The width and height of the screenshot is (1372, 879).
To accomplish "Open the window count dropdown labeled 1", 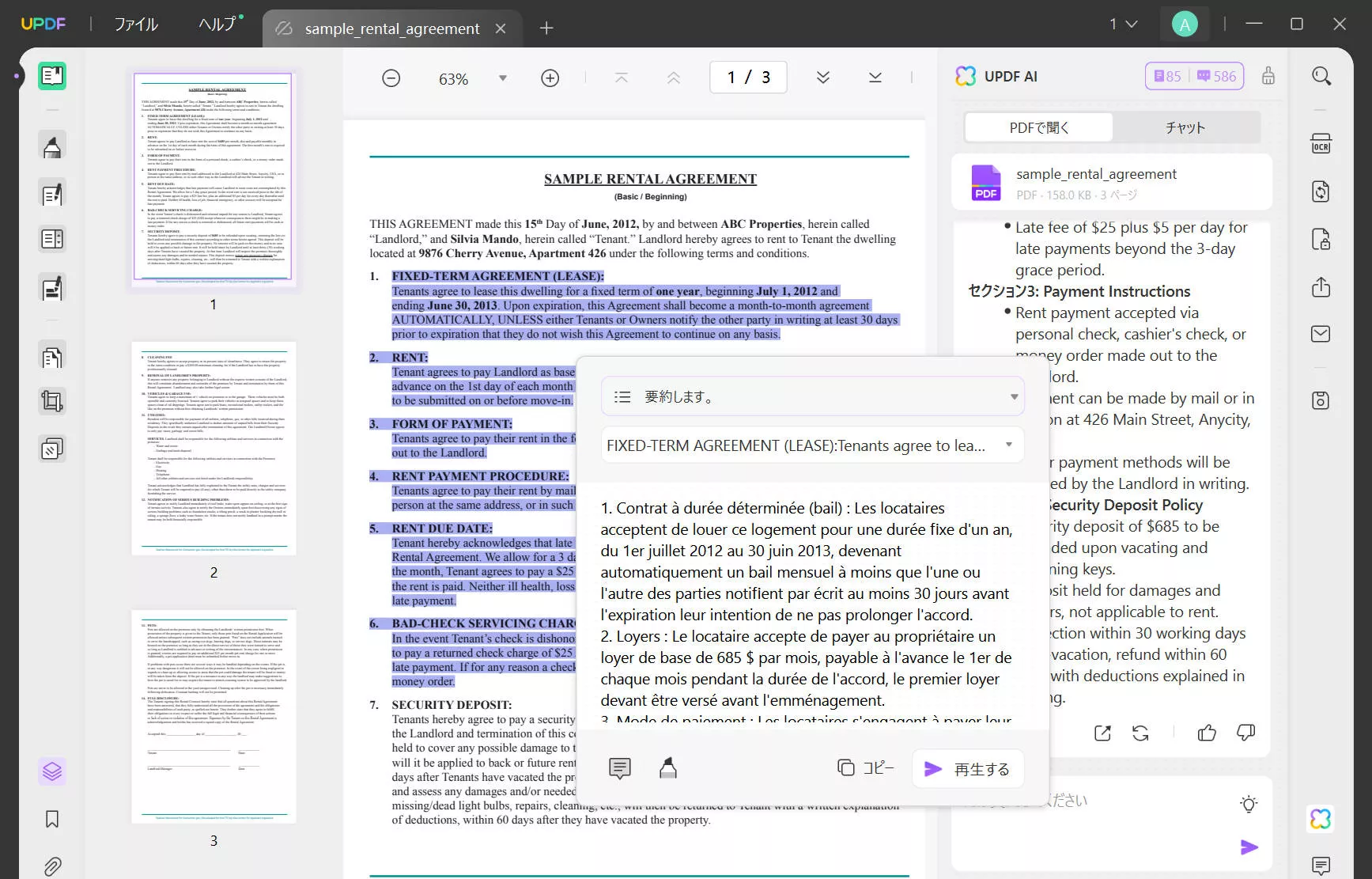I will (1123, 24).
